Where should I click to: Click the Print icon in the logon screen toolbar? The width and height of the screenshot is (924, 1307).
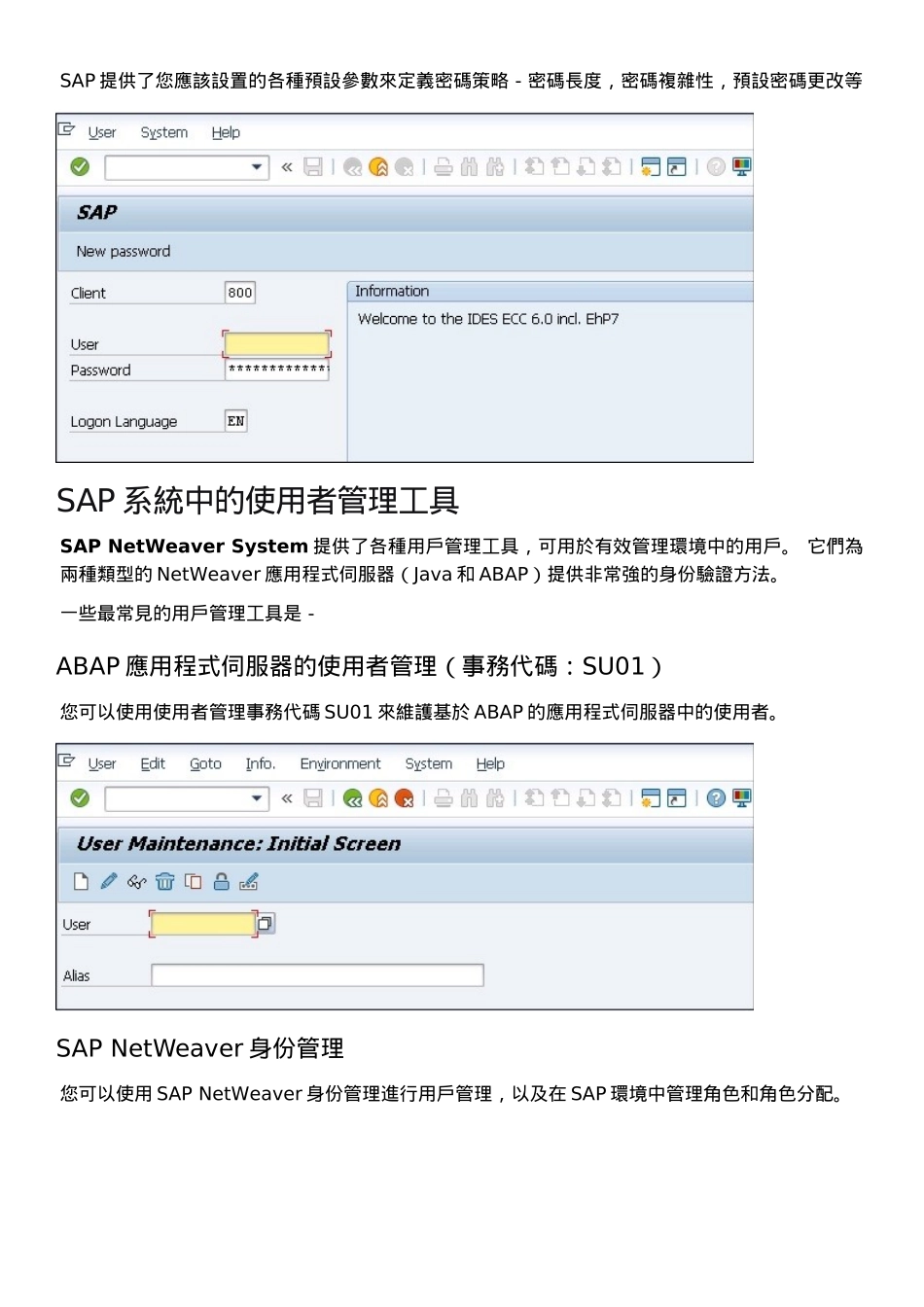pyautogui.click(x=444, y=167)
